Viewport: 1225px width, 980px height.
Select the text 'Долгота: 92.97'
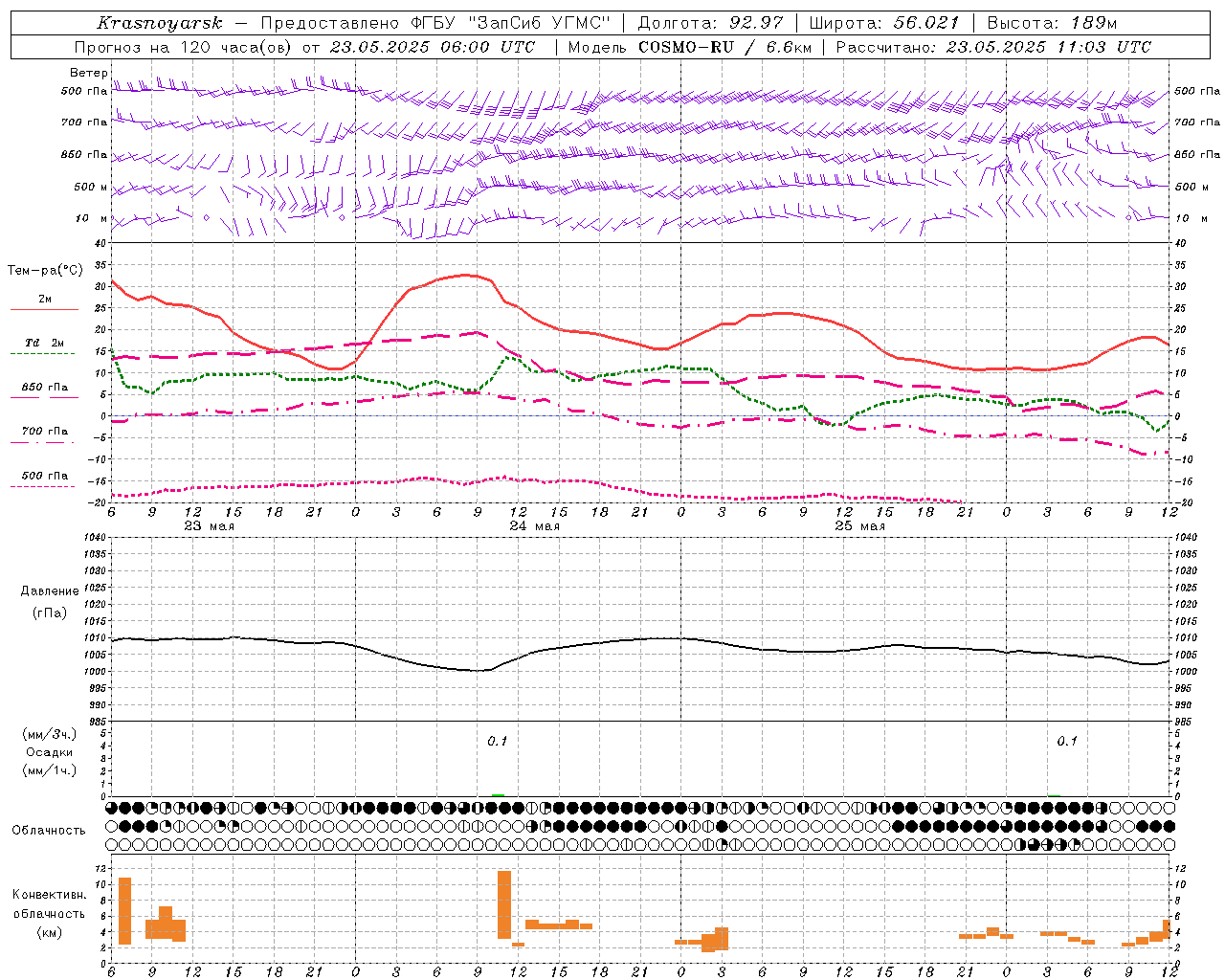pos(710,23)
